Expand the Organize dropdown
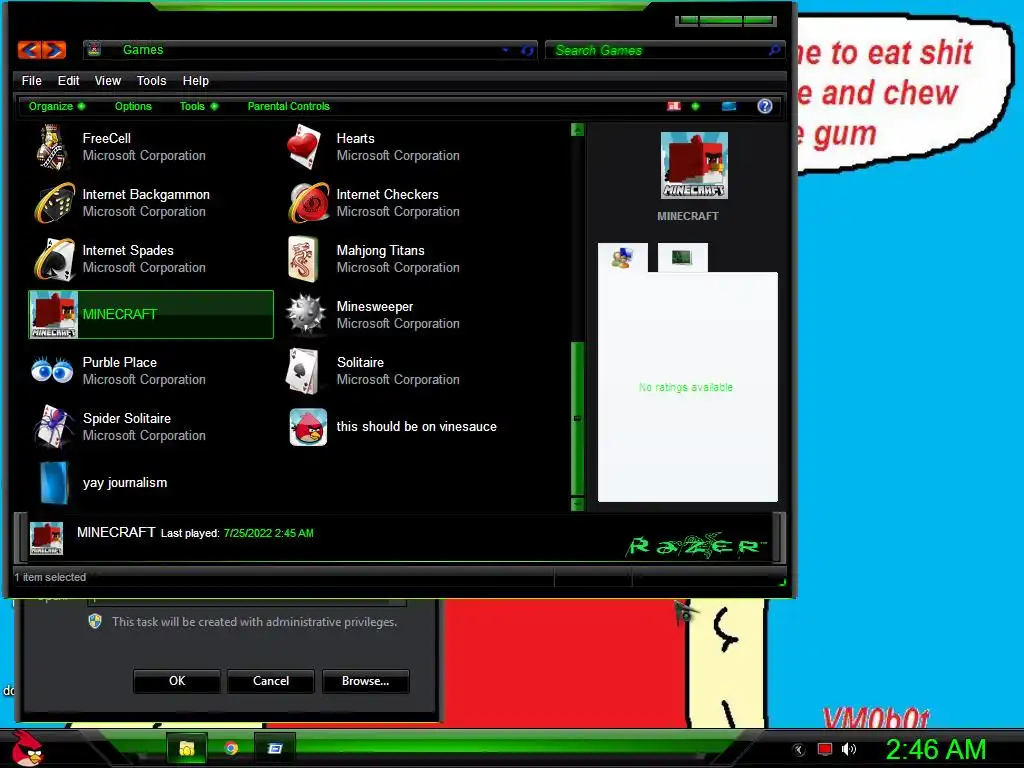Screen dimensions: 1024x768 (57, 106)
